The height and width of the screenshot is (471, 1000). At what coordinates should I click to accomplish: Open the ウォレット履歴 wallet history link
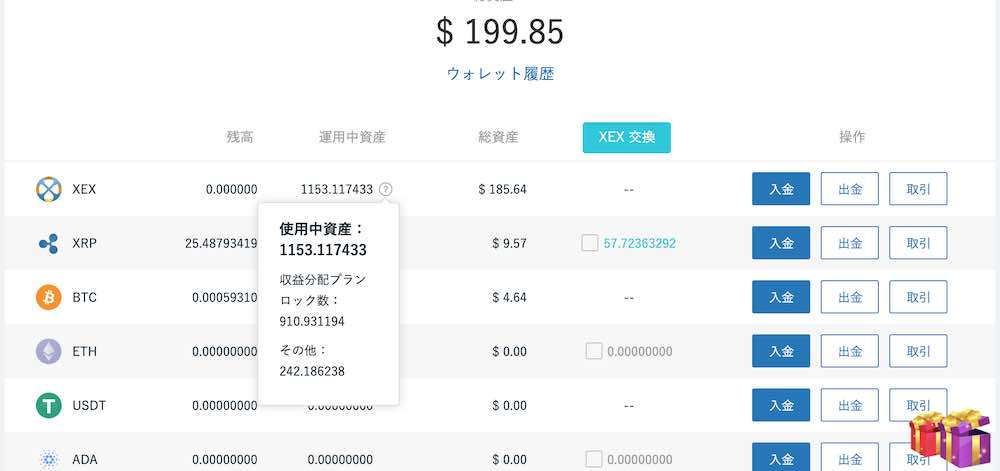pos(500,73)
